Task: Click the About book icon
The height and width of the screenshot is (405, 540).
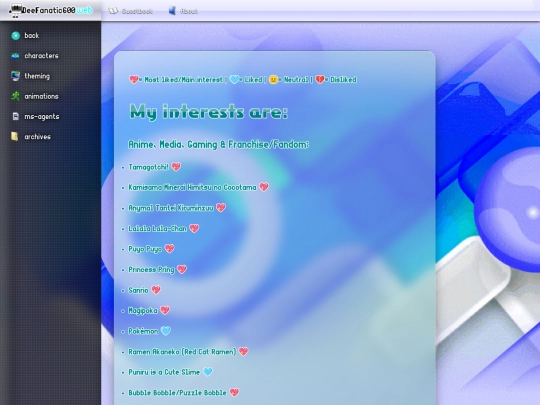Action: click(x=172, y=11)
